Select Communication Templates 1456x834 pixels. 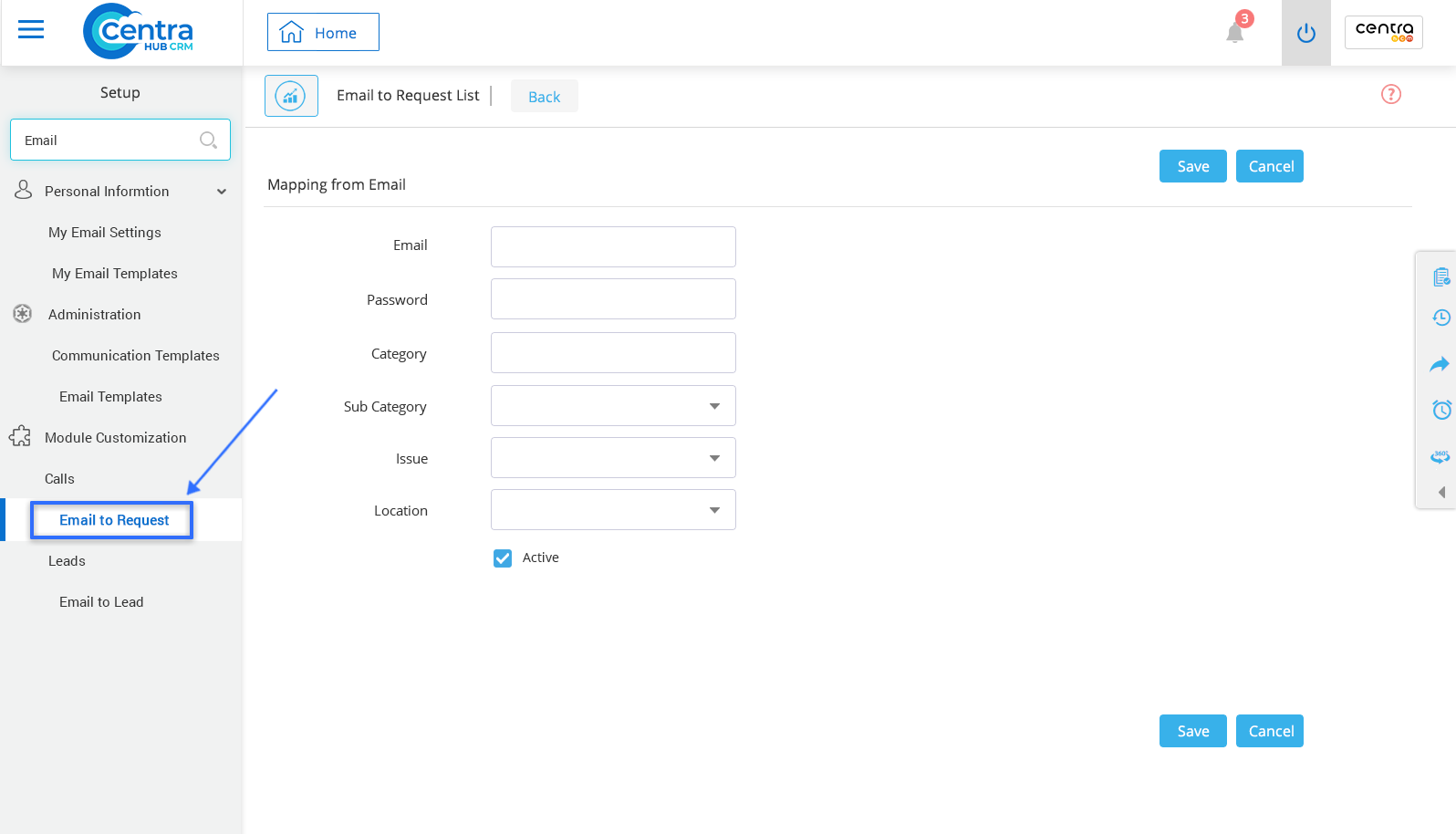pyautogui.click(x=136, y=356)
